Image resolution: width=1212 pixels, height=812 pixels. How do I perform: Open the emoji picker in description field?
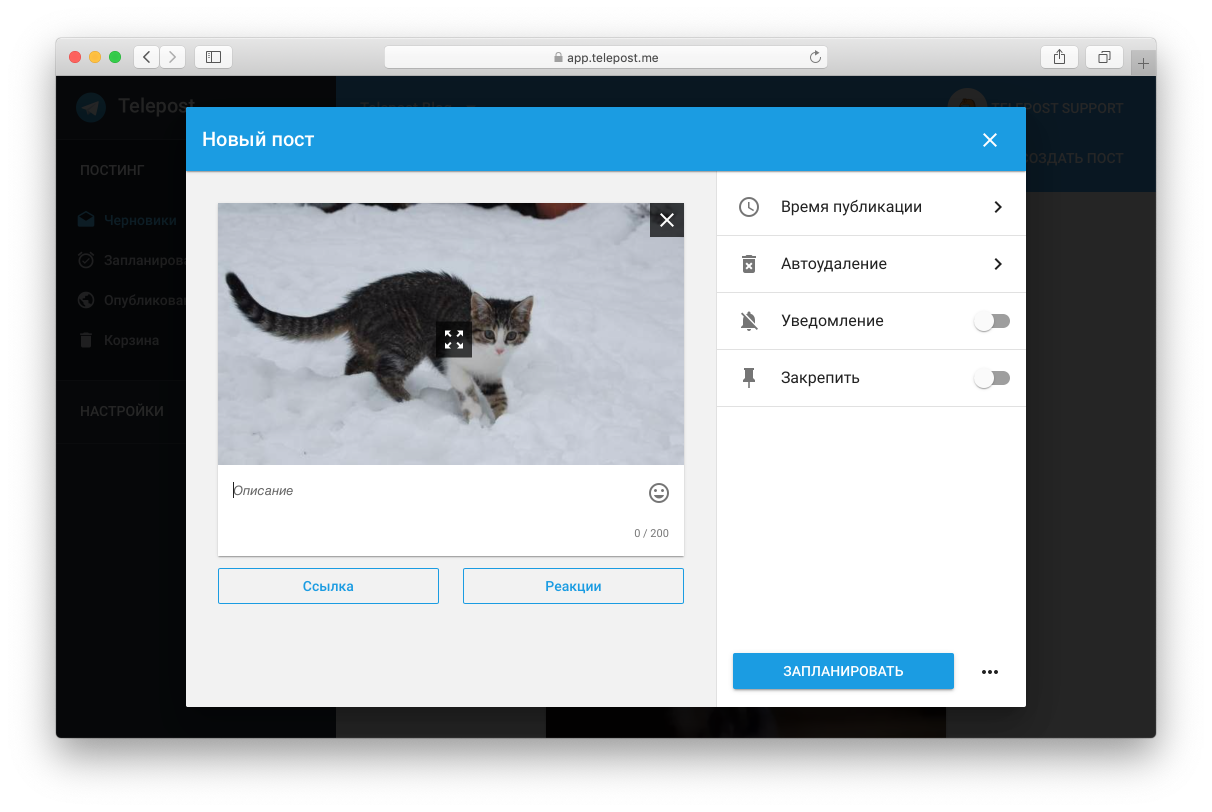click(658, 493)
